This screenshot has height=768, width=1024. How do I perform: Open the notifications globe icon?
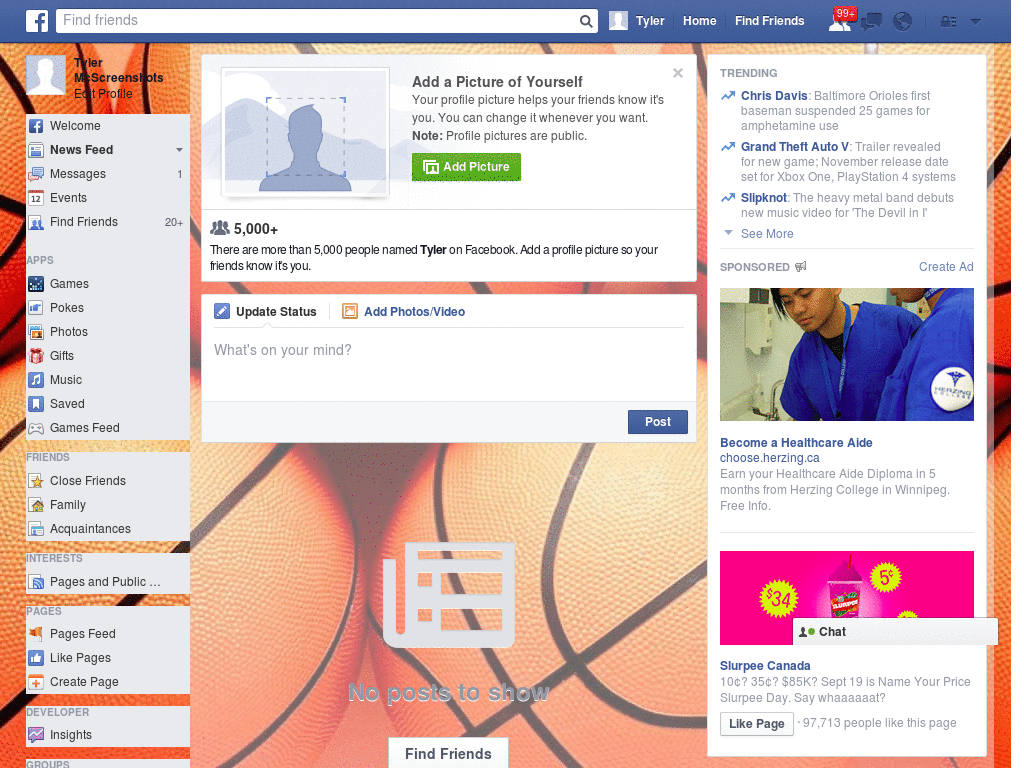tap(903, 22)
